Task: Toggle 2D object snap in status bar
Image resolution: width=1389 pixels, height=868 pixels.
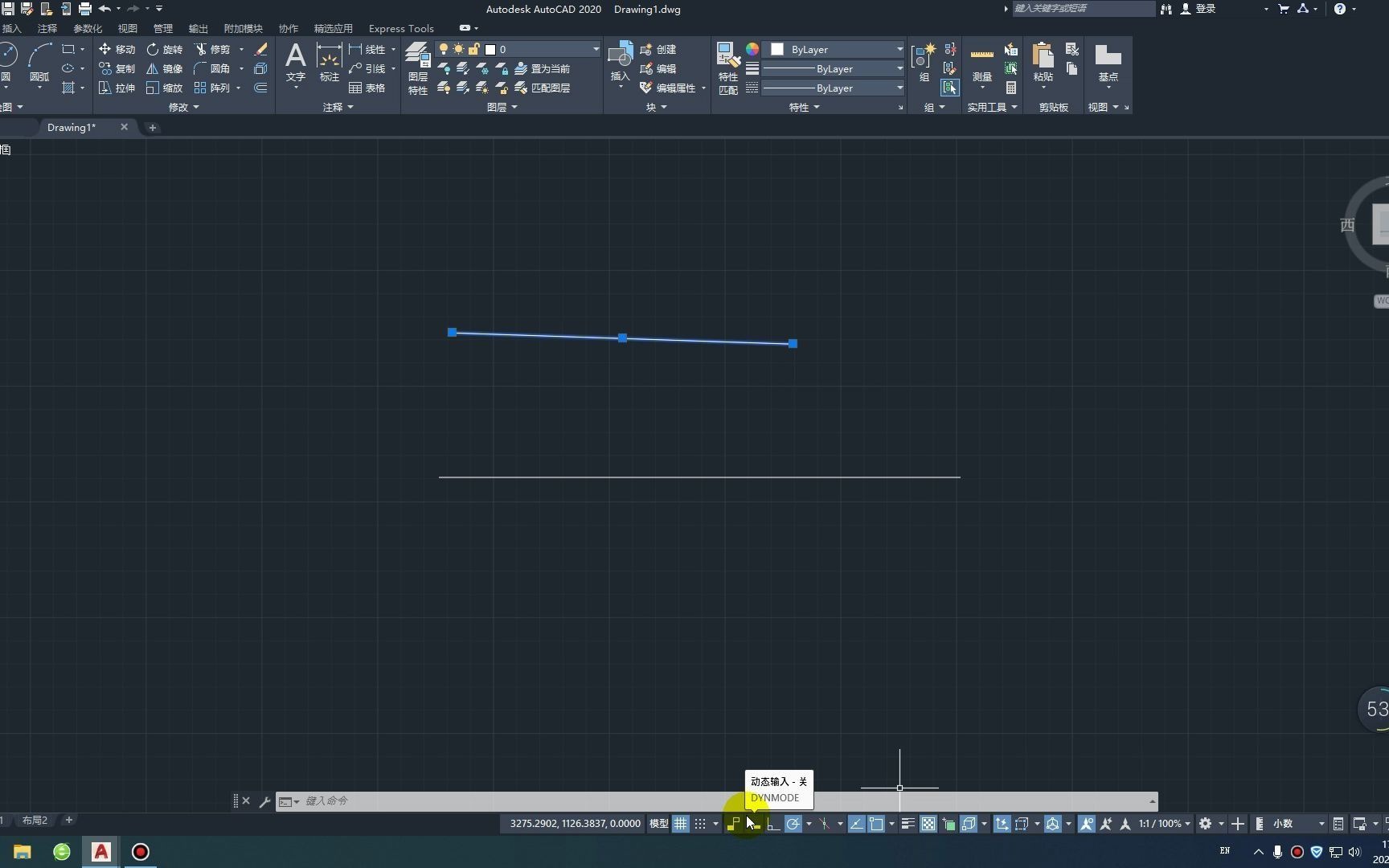Action: point(876,824)
